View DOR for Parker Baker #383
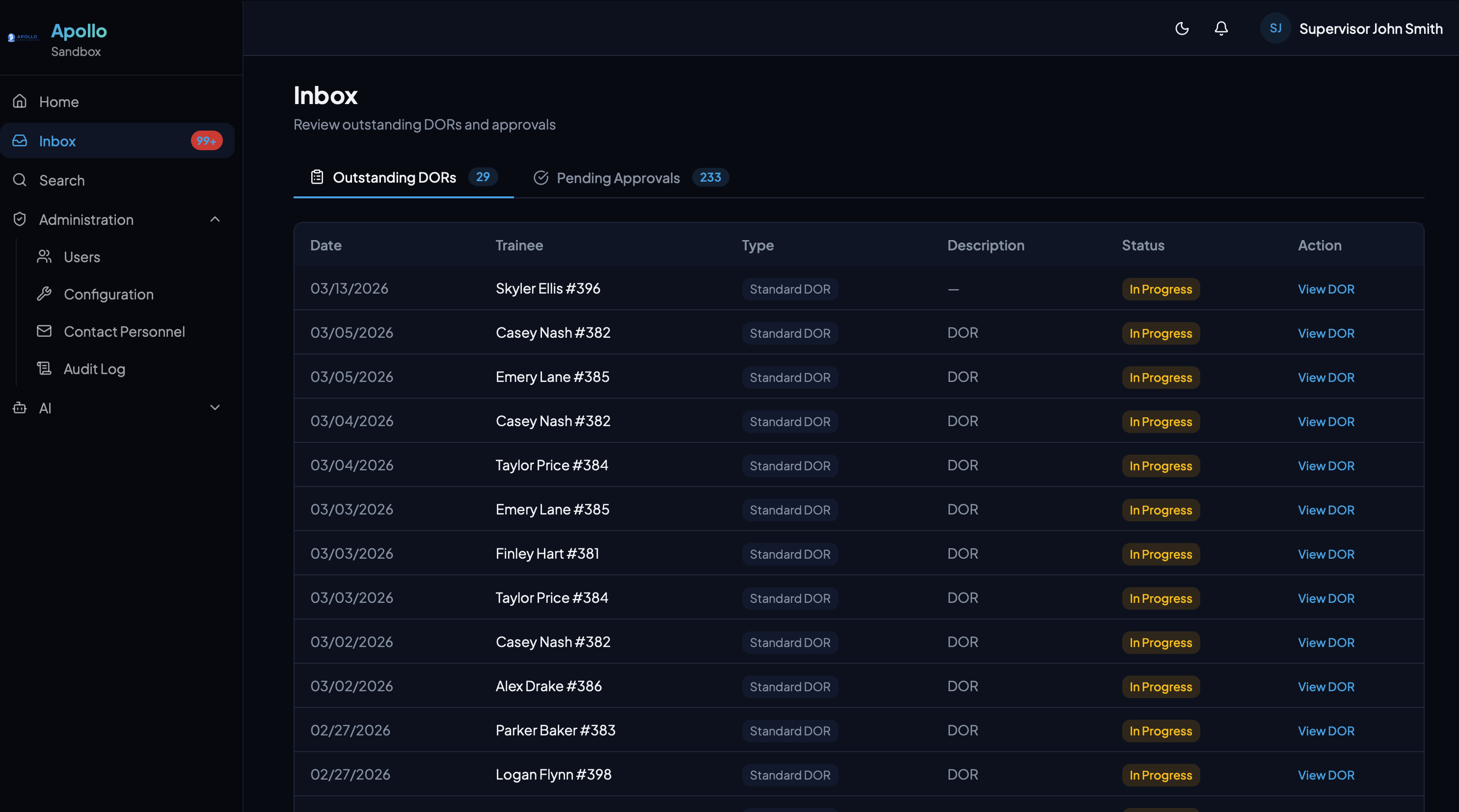The image size is (1459, 812). click(x=1326, y=731)
